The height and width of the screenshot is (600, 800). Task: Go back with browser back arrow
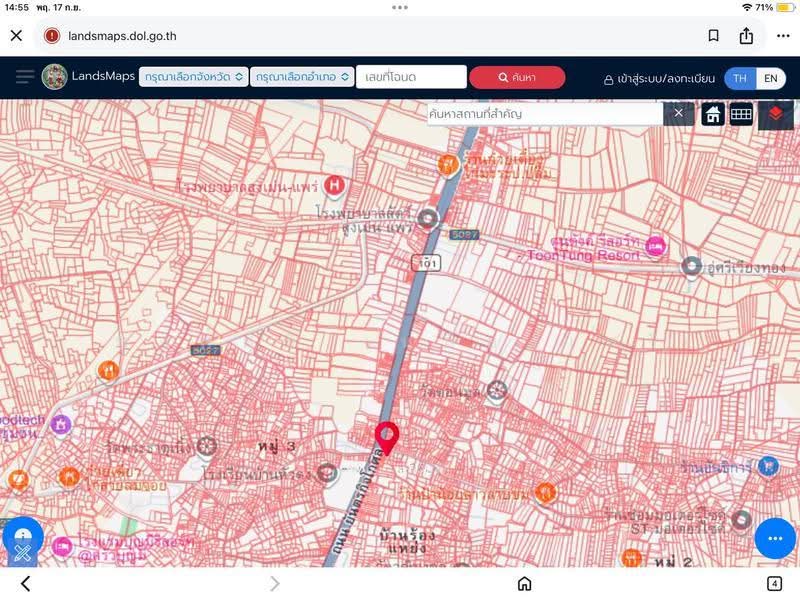click(26, 584)
